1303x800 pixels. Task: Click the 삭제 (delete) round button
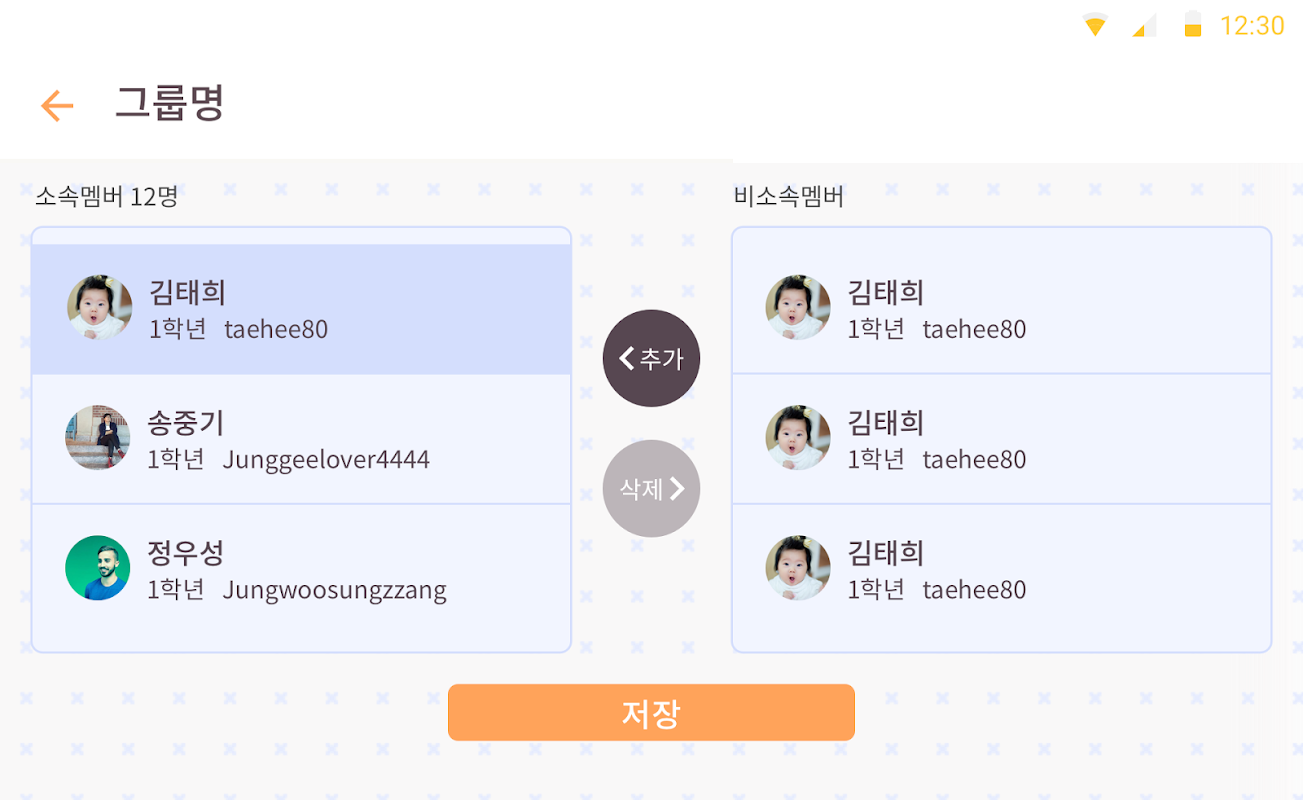pyautogui.click(x=651, y=488)
